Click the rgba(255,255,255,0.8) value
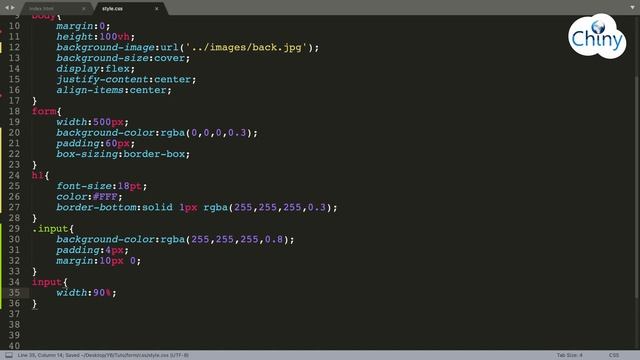 coord(224,239)
